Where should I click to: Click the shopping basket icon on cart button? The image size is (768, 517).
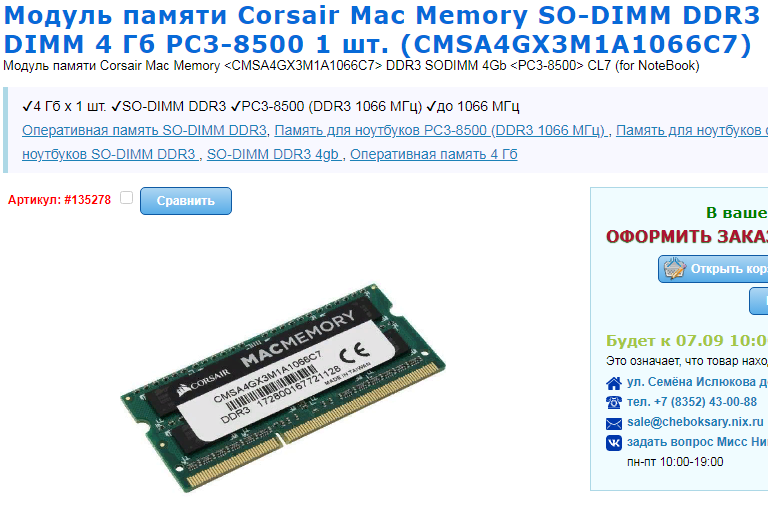tap(674, 268)
